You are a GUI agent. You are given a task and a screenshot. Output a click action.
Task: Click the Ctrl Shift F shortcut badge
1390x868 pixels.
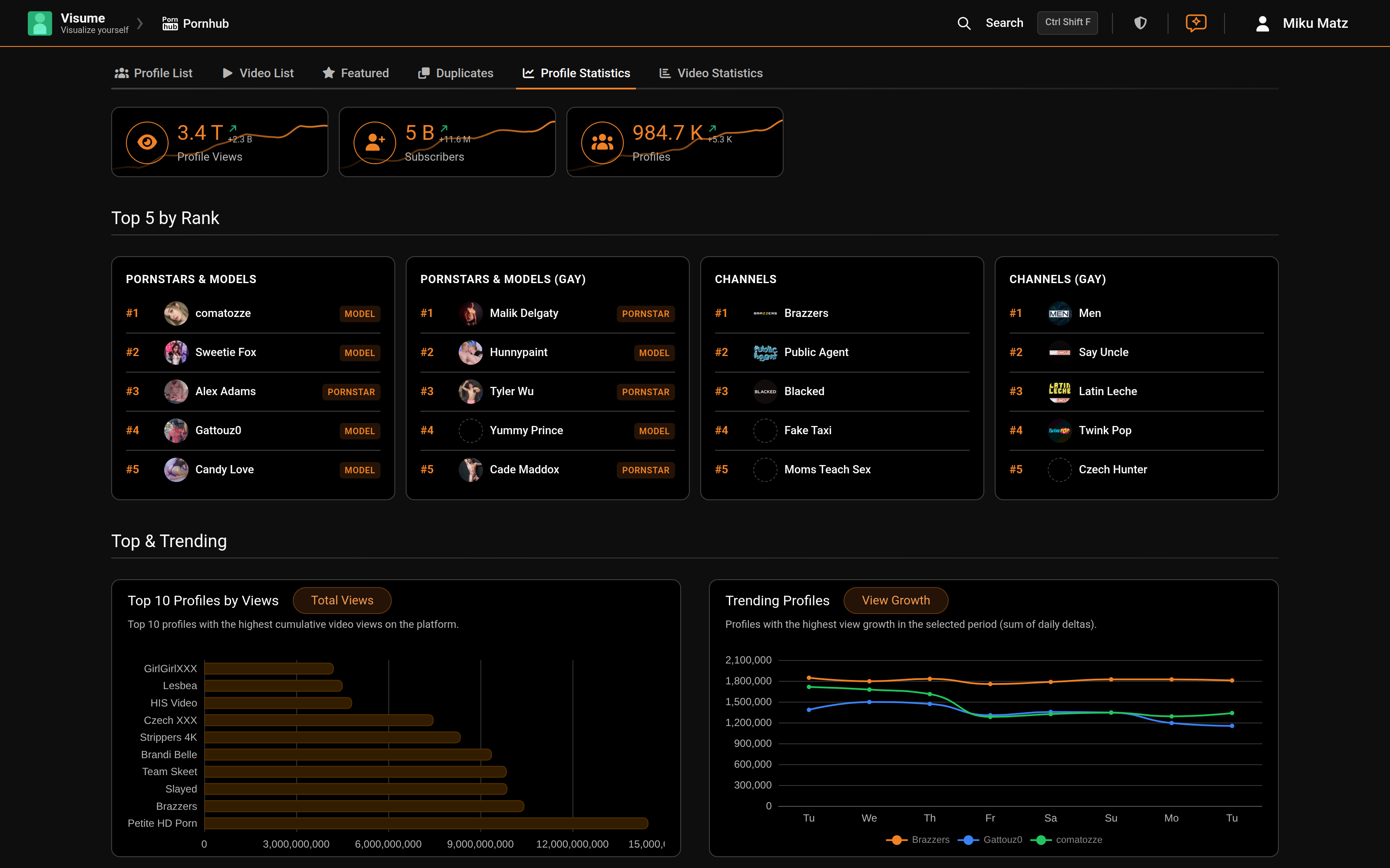coord(1067,23)
